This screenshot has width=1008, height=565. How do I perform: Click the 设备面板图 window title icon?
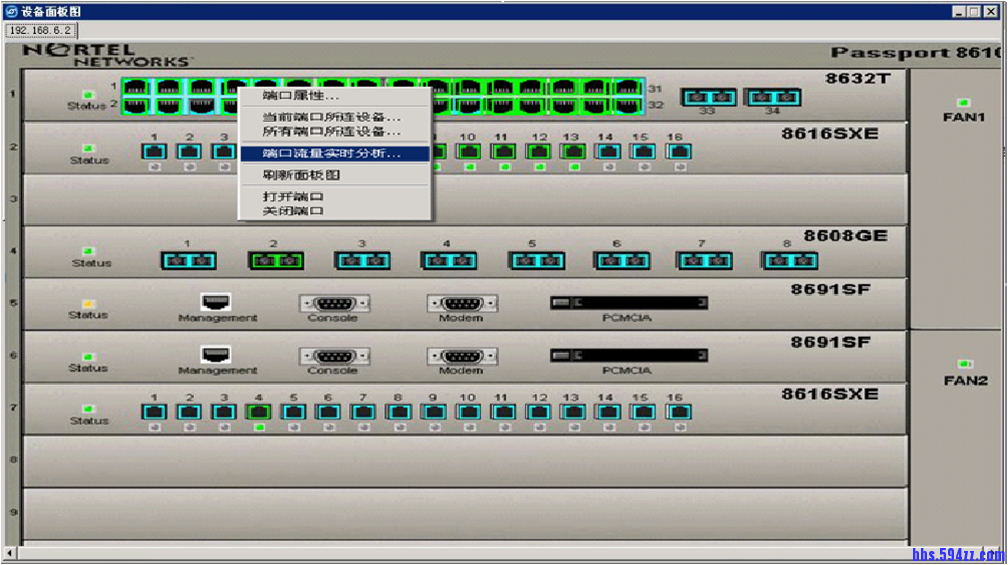(x=11, y=11)
